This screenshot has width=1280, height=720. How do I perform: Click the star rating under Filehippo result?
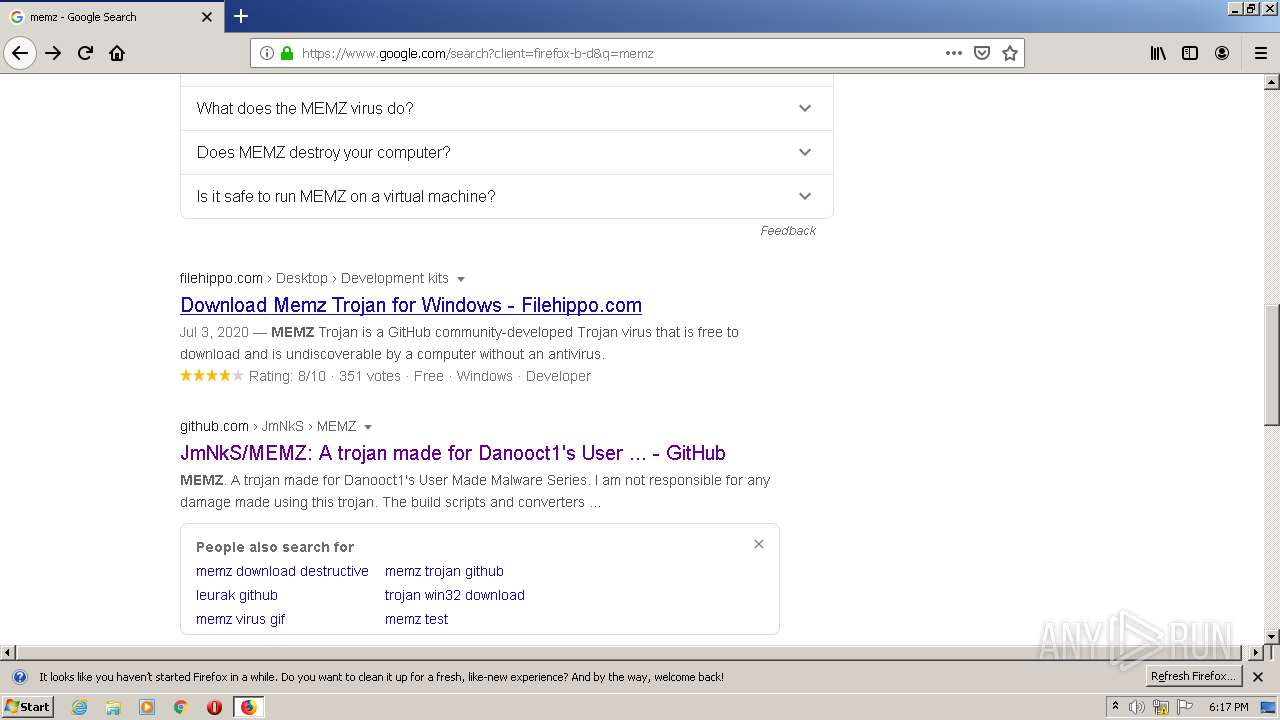click(x=212, y=376)
